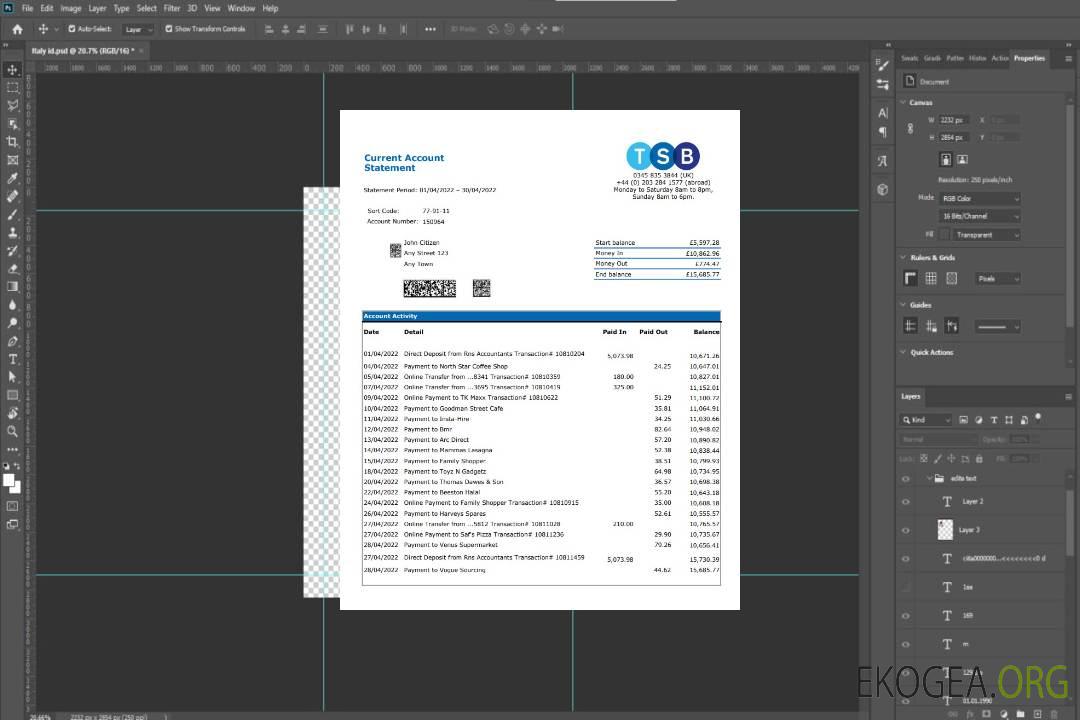This screenshot has width=1080, height=720.
Task: Open the RGB Color mode dropdown
Action: coord(979,198)
